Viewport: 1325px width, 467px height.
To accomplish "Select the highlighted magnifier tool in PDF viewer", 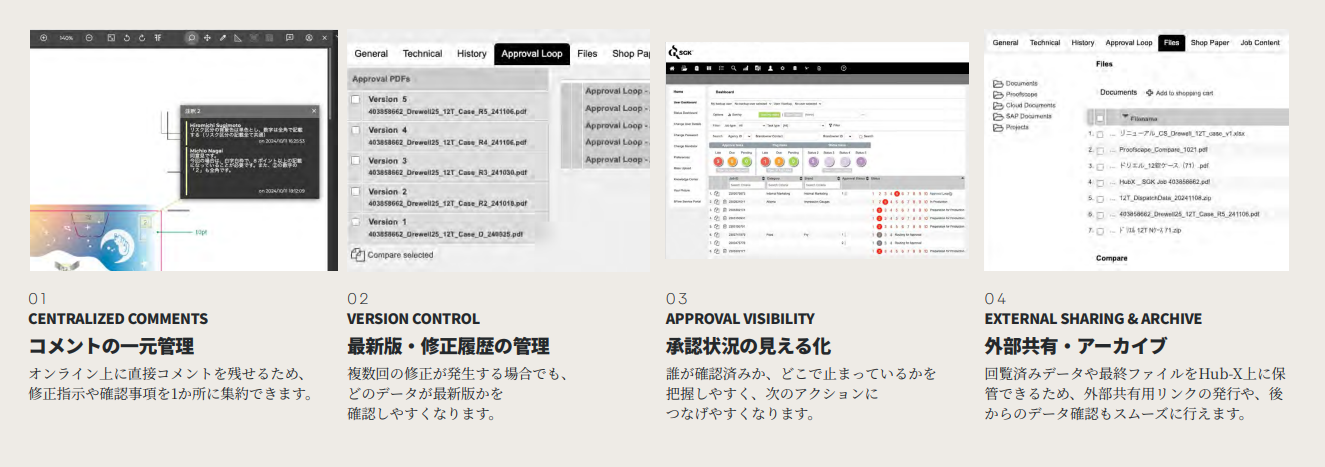I will 192,38.
